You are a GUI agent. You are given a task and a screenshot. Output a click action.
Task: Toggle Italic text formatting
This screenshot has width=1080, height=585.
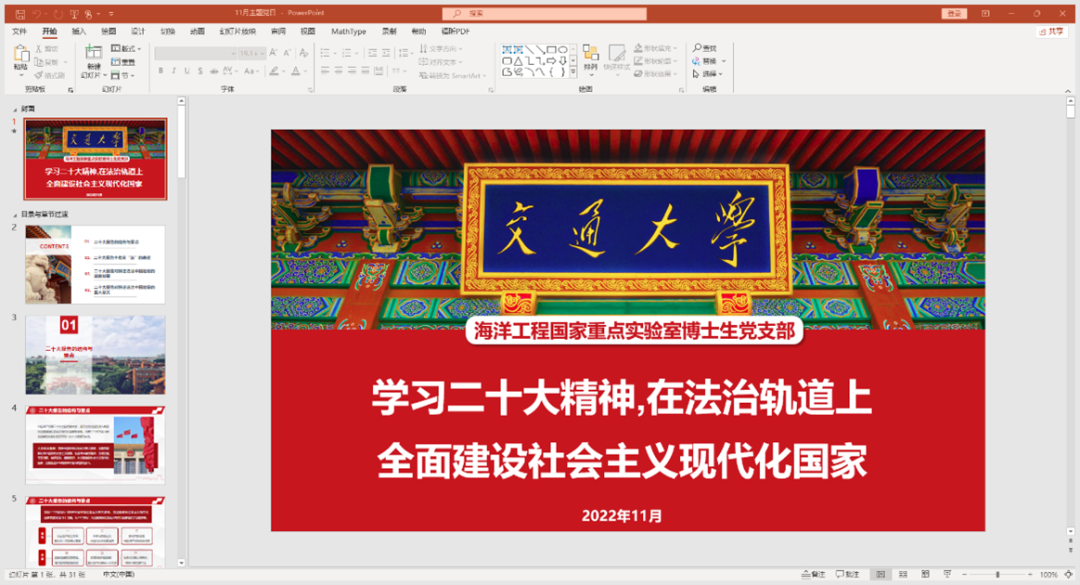(173, 71)
